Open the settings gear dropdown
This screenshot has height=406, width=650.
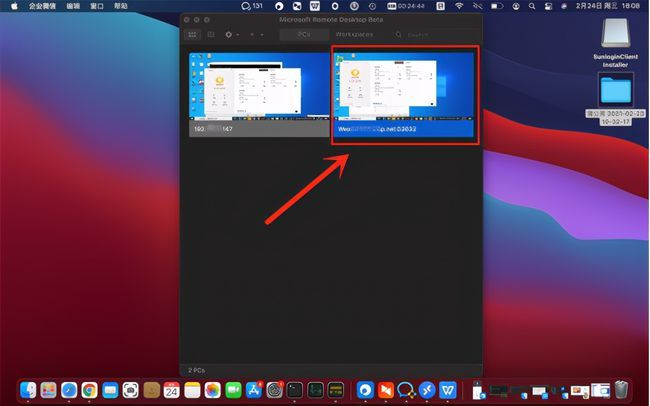[x=231, y=34]
